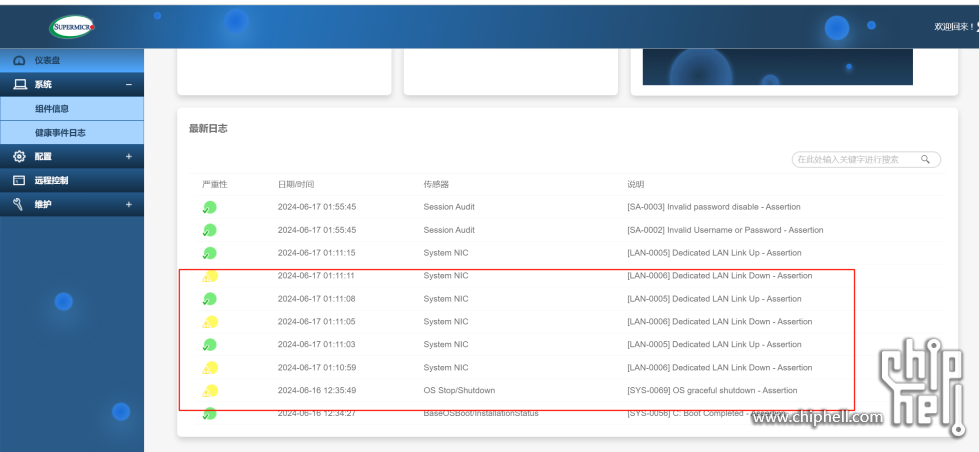979x452 pixels.
Task: Click timestamp 2024-06-17 01:11:11
Action: [317, 275]
